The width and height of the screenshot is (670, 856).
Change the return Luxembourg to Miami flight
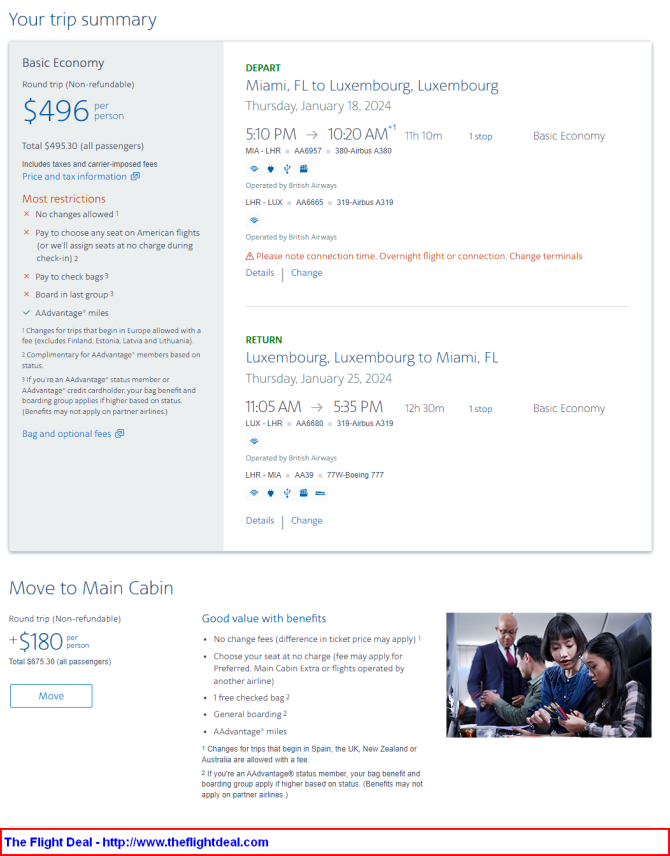(306, 521)
